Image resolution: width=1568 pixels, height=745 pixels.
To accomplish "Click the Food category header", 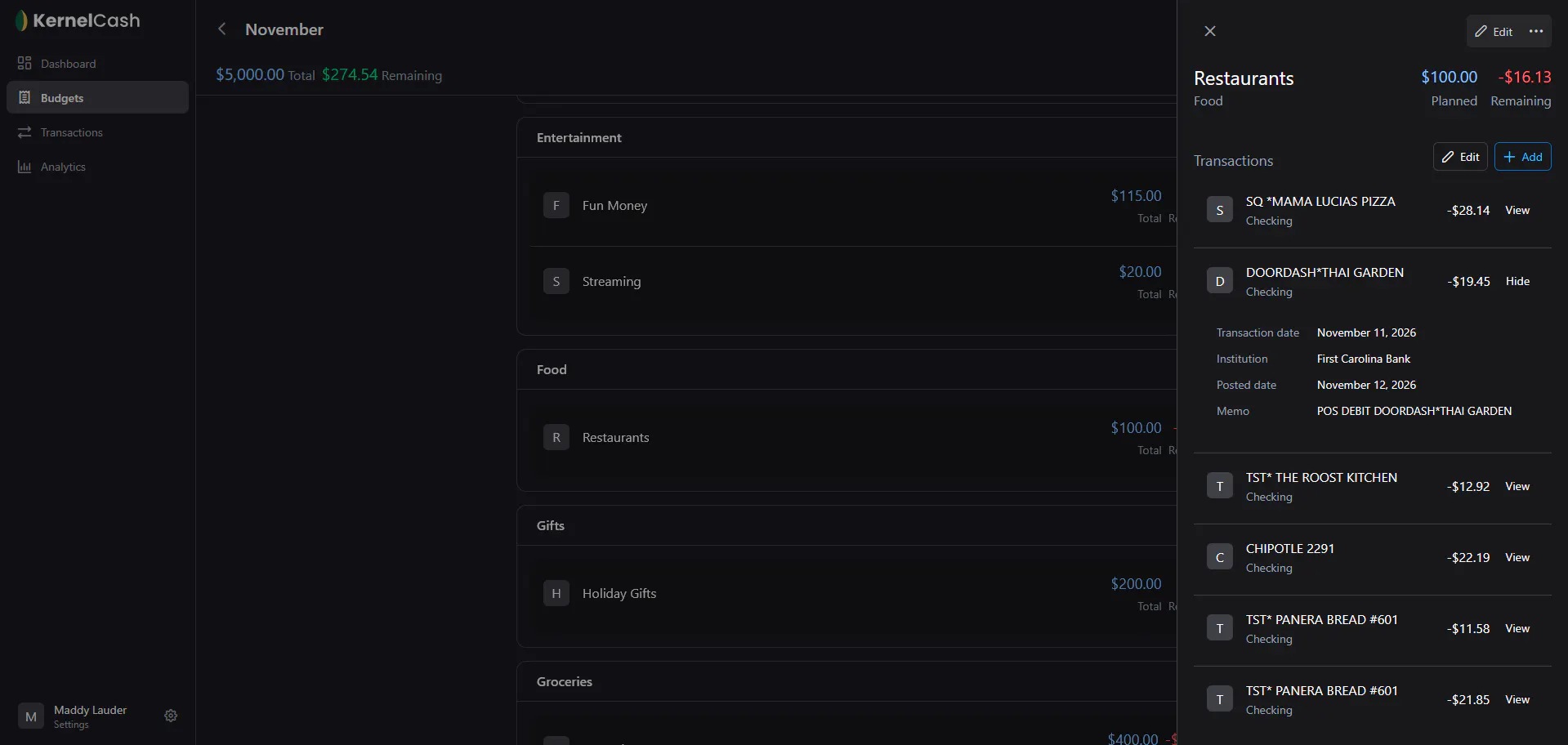I will [x=847, y=370].
